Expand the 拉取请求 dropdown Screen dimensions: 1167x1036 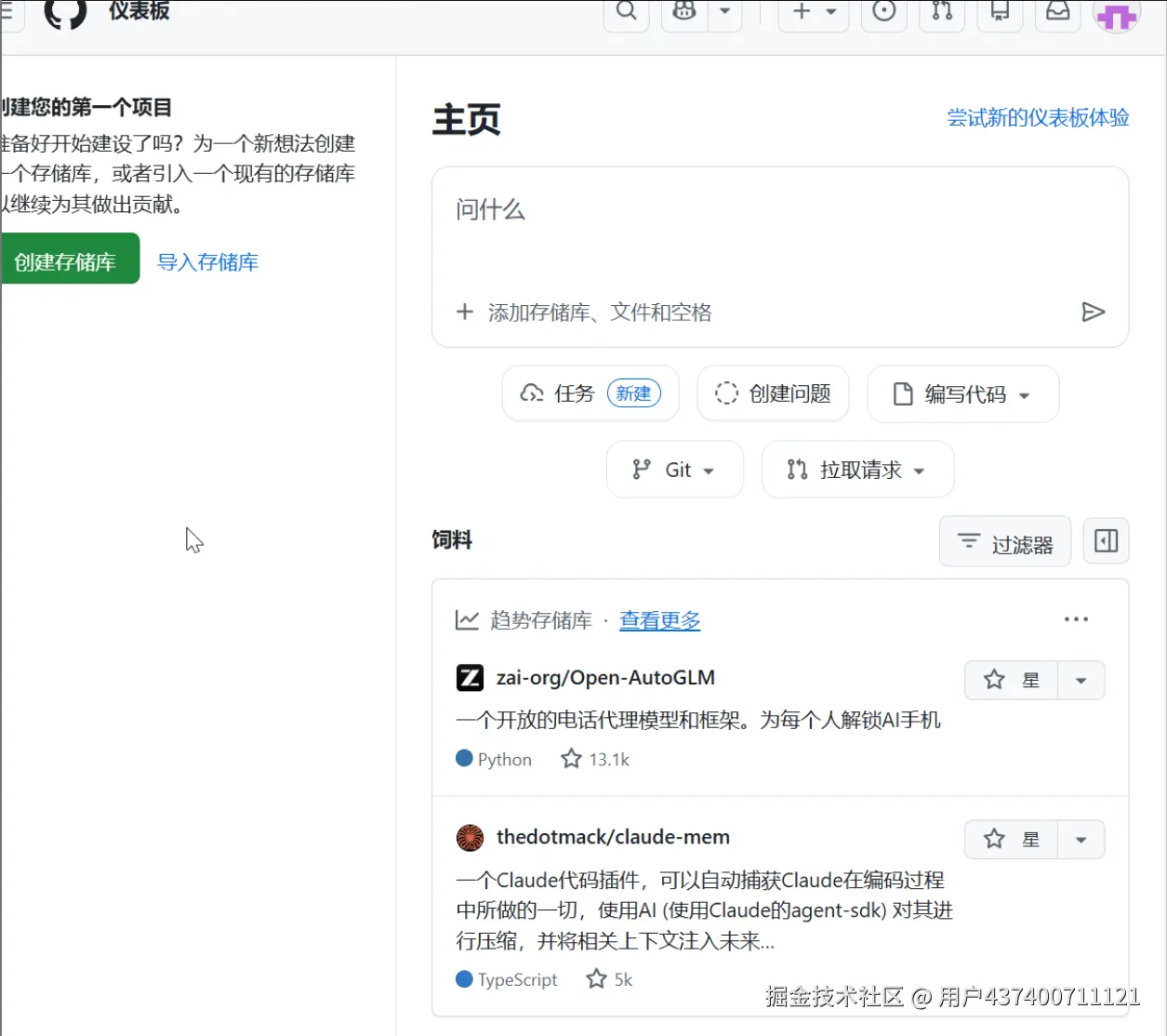pos(857,470)
